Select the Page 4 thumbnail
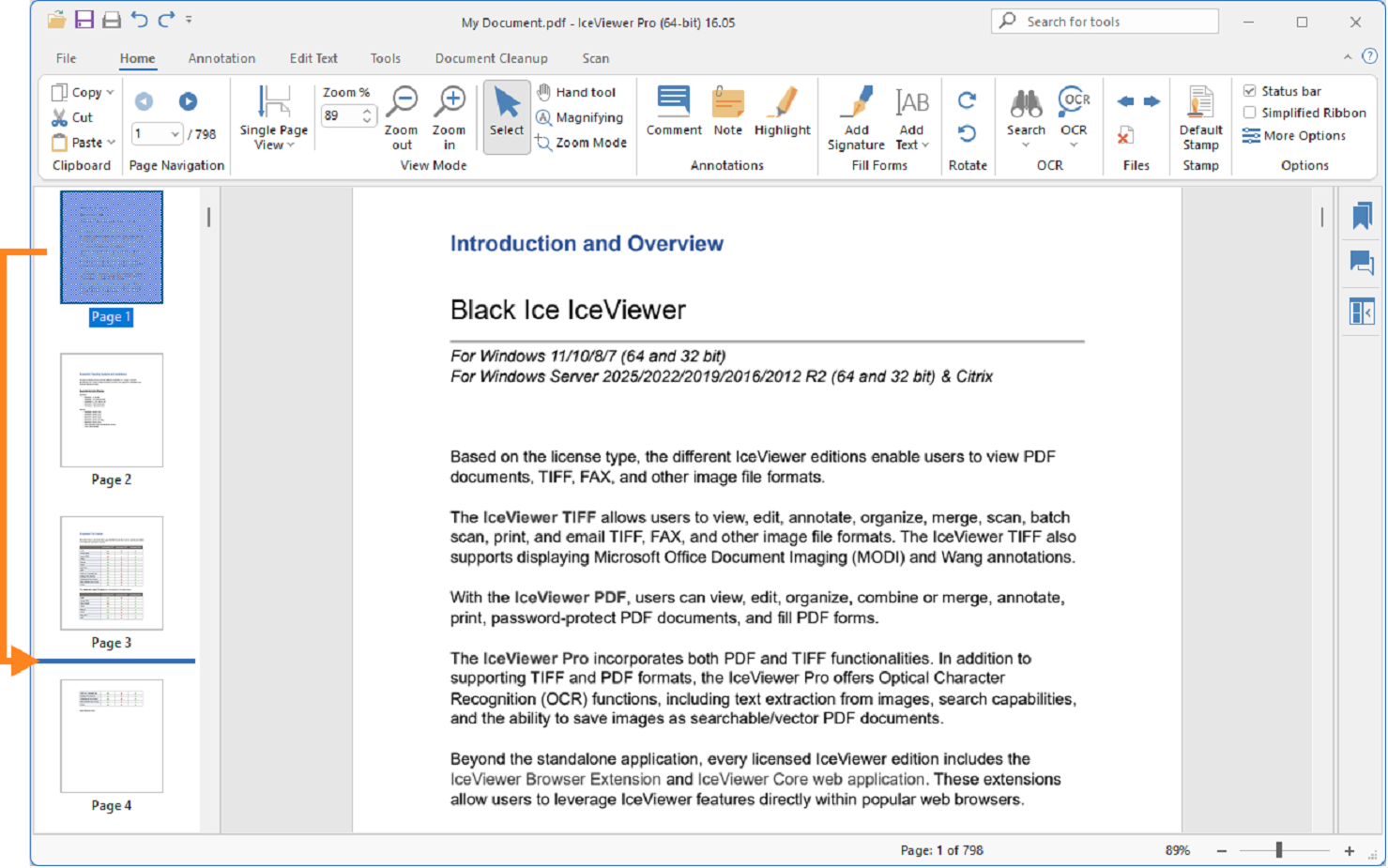 (112, 737)
